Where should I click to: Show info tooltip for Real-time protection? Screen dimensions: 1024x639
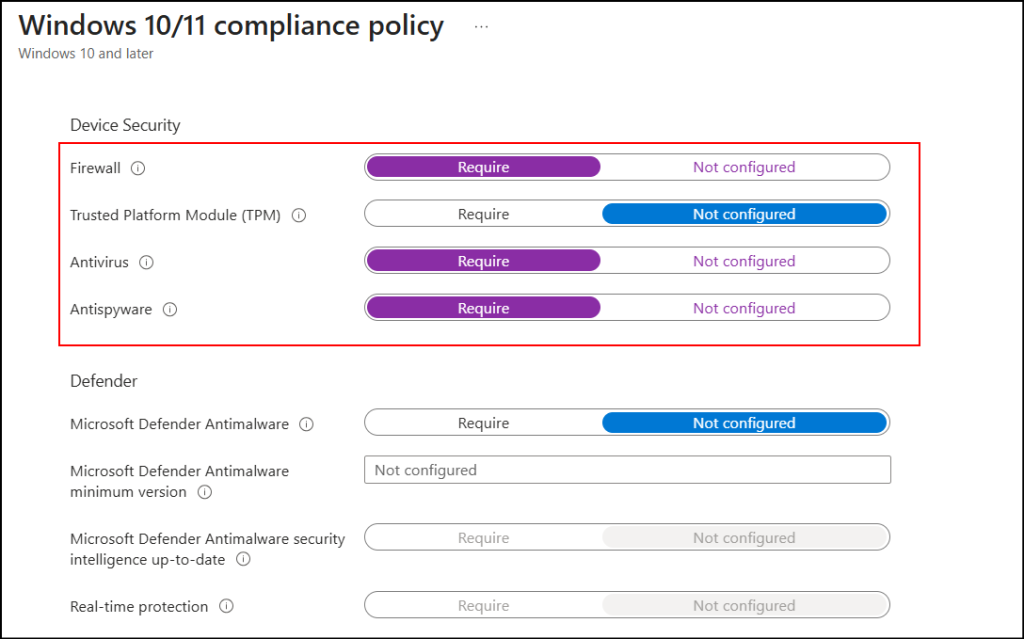(x=226, y=606)
